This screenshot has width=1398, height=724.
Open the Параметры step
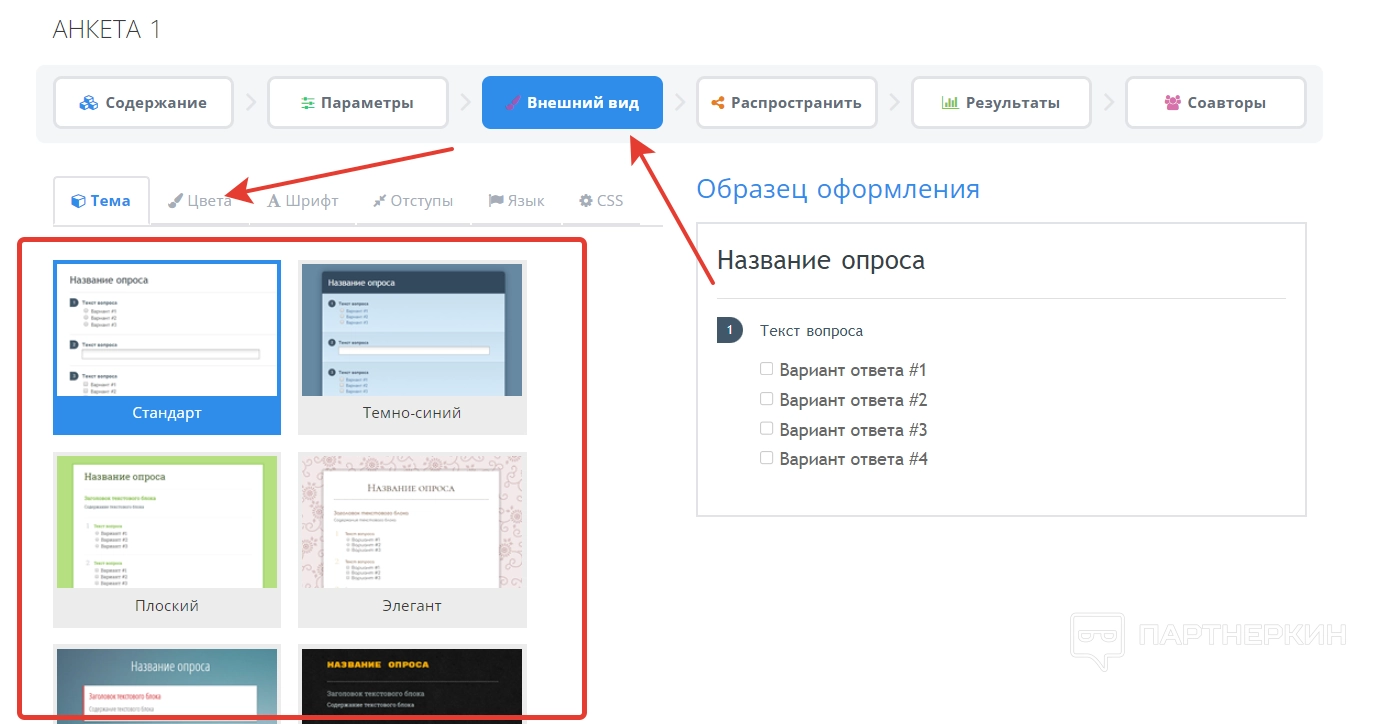[357, 103]
